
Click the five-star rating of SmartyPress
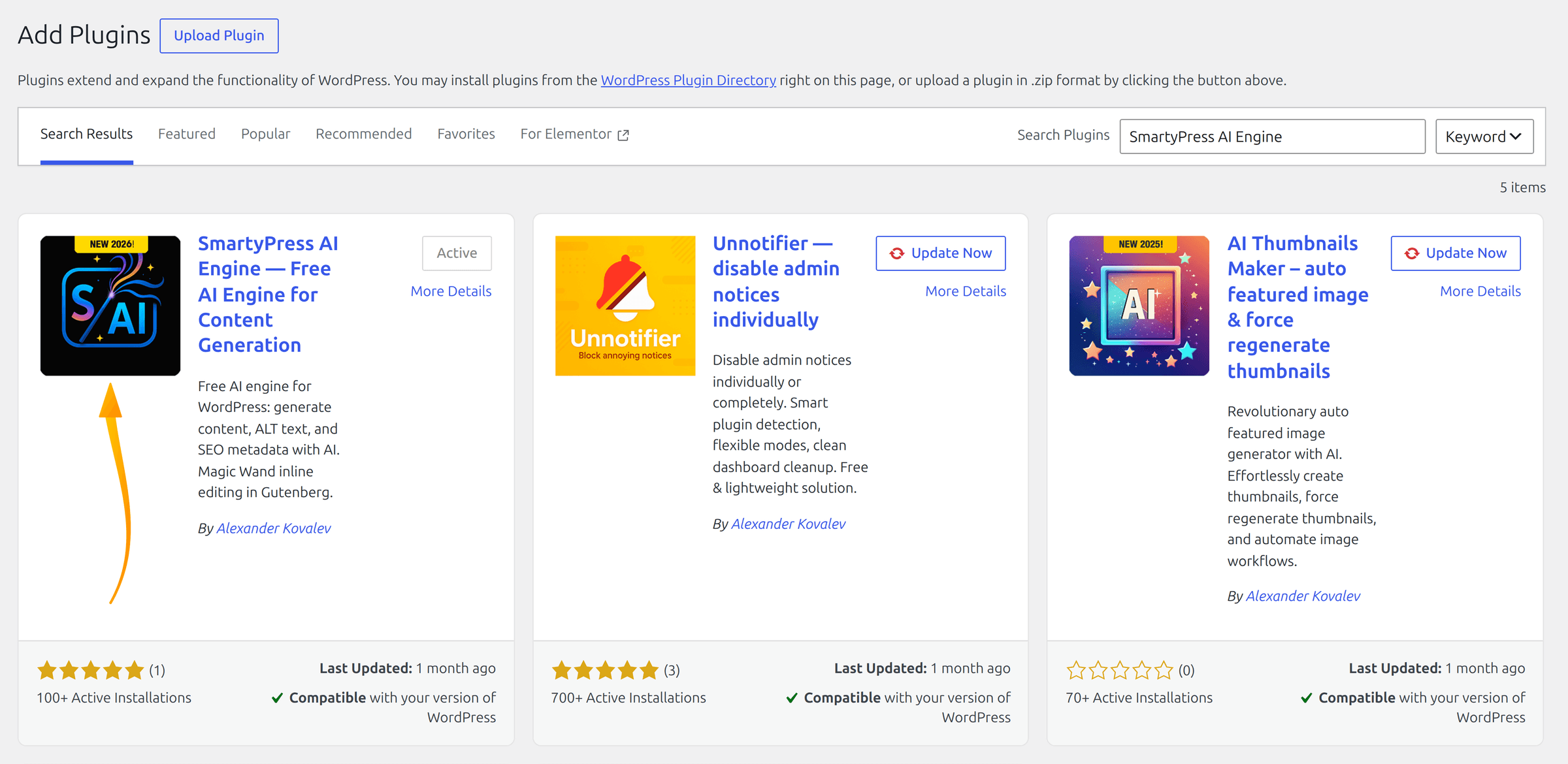click(91, 670)
